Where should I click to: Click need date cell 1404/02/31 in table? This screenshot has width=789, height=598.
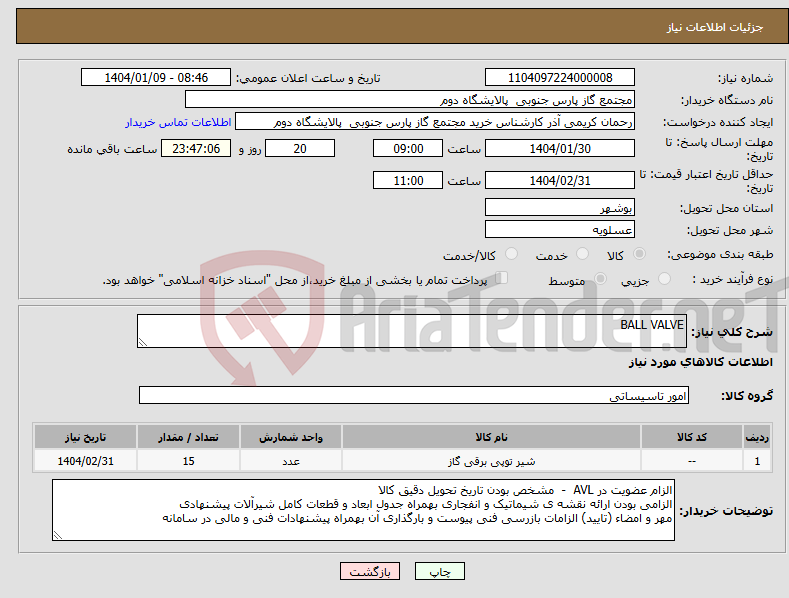click(x=86, y=461)
